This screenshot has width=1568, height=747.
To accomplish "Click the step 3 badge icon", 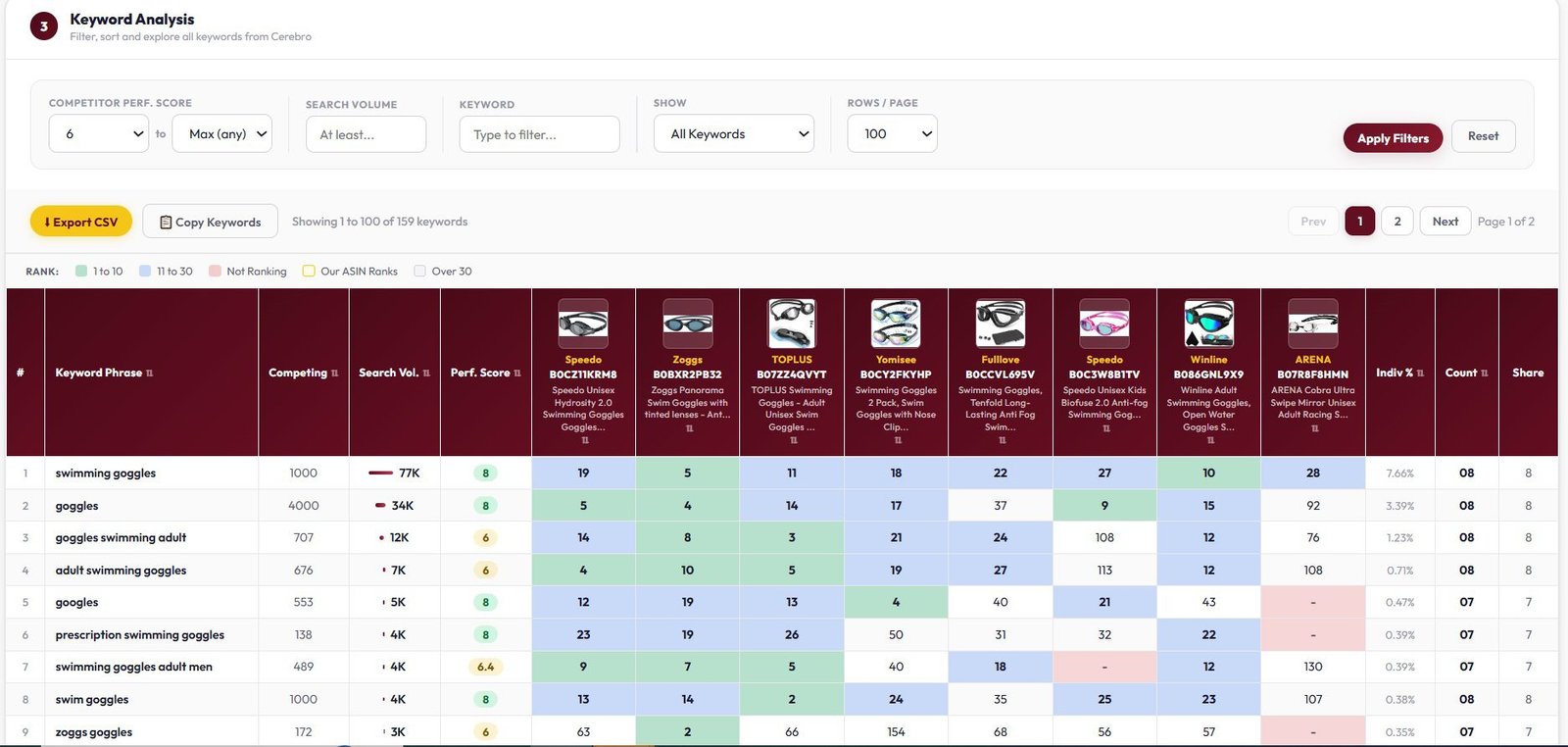I will click(x=44, y=26).
